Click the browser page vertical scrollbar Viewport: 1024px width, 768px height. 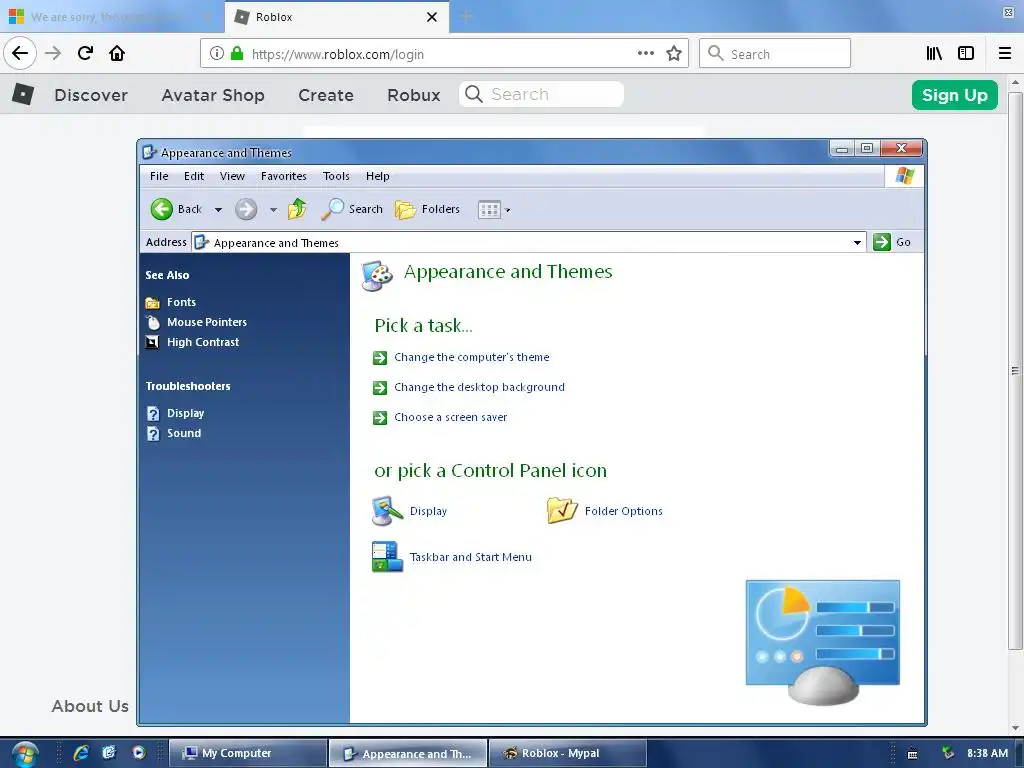(1015, 370)
